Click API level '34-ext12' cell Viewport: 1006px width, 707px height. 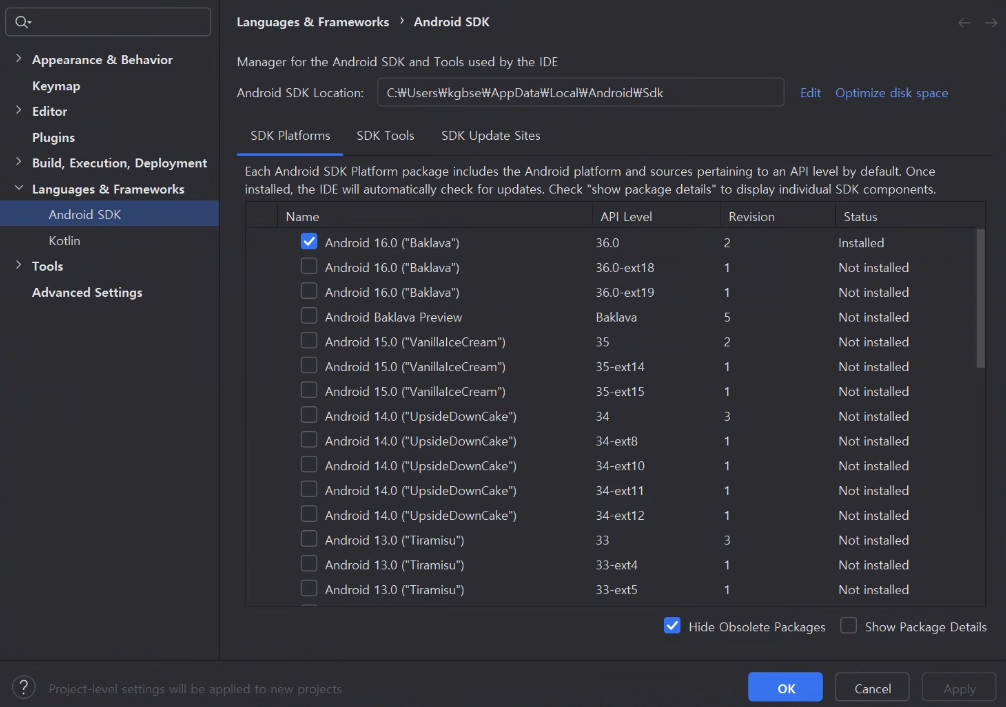pyautogui.click(x=620, y=515)
